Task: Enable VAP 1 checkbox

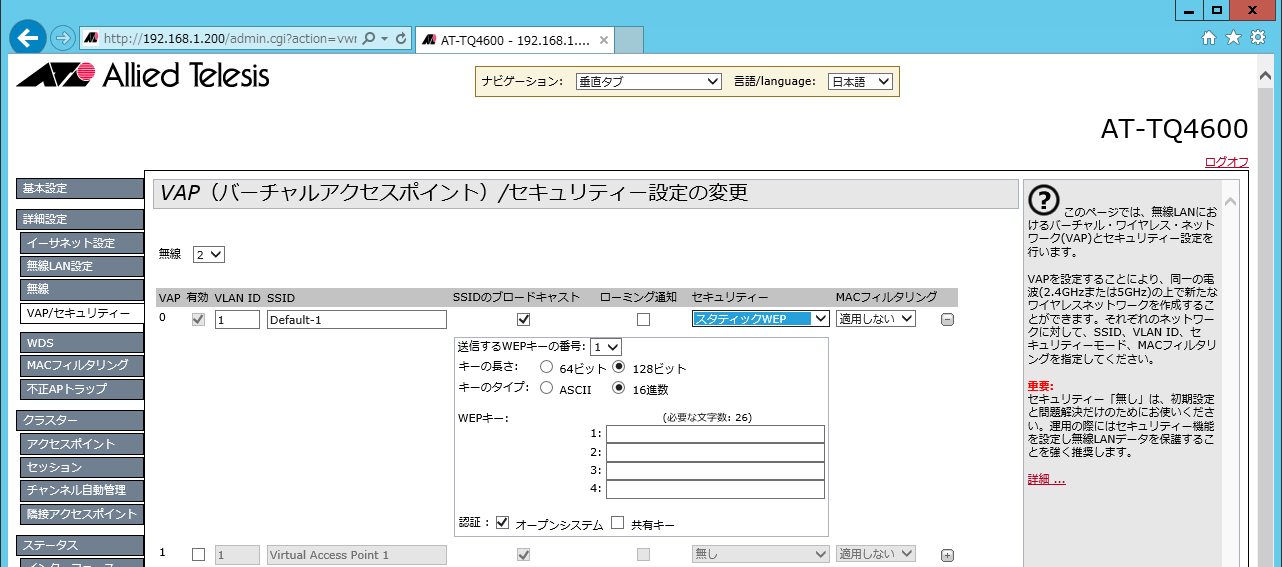Action: pos(198,554)
